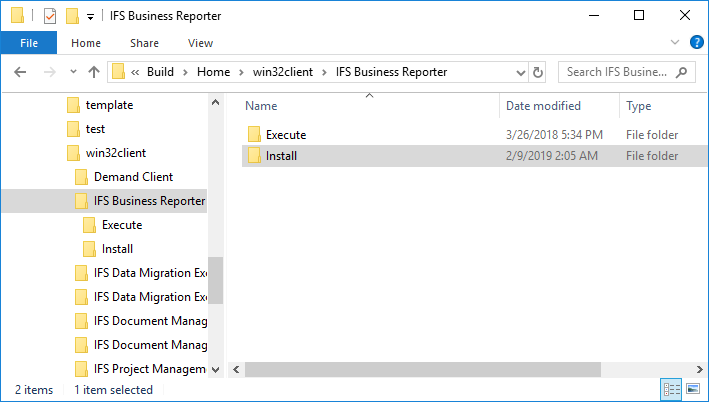Viewport: 709px width, 402px height.
Task: Open the View ribbon tab
Action: point(200,43)
